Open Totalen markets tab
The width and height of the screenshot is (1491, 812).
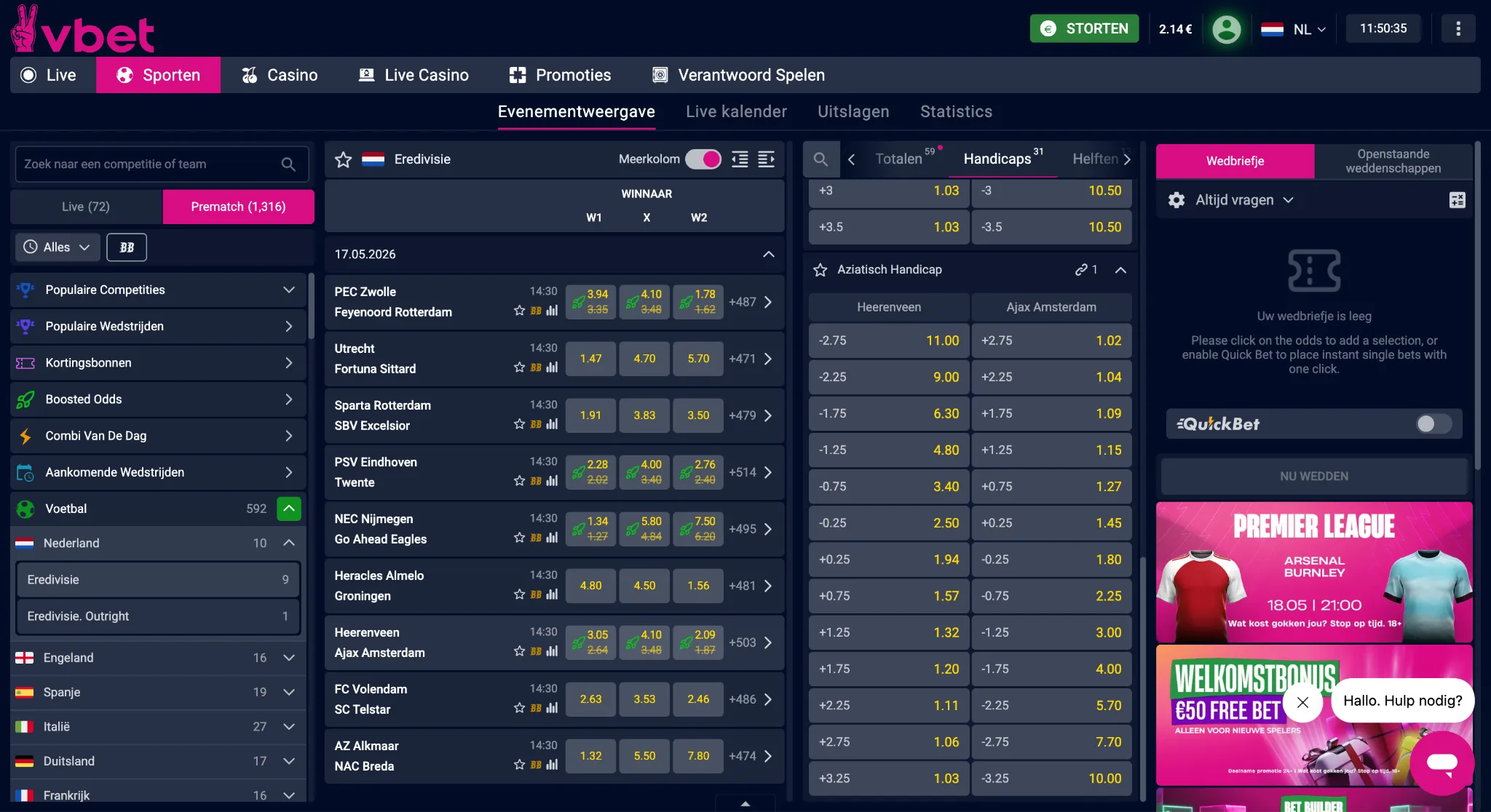(898, 159)
